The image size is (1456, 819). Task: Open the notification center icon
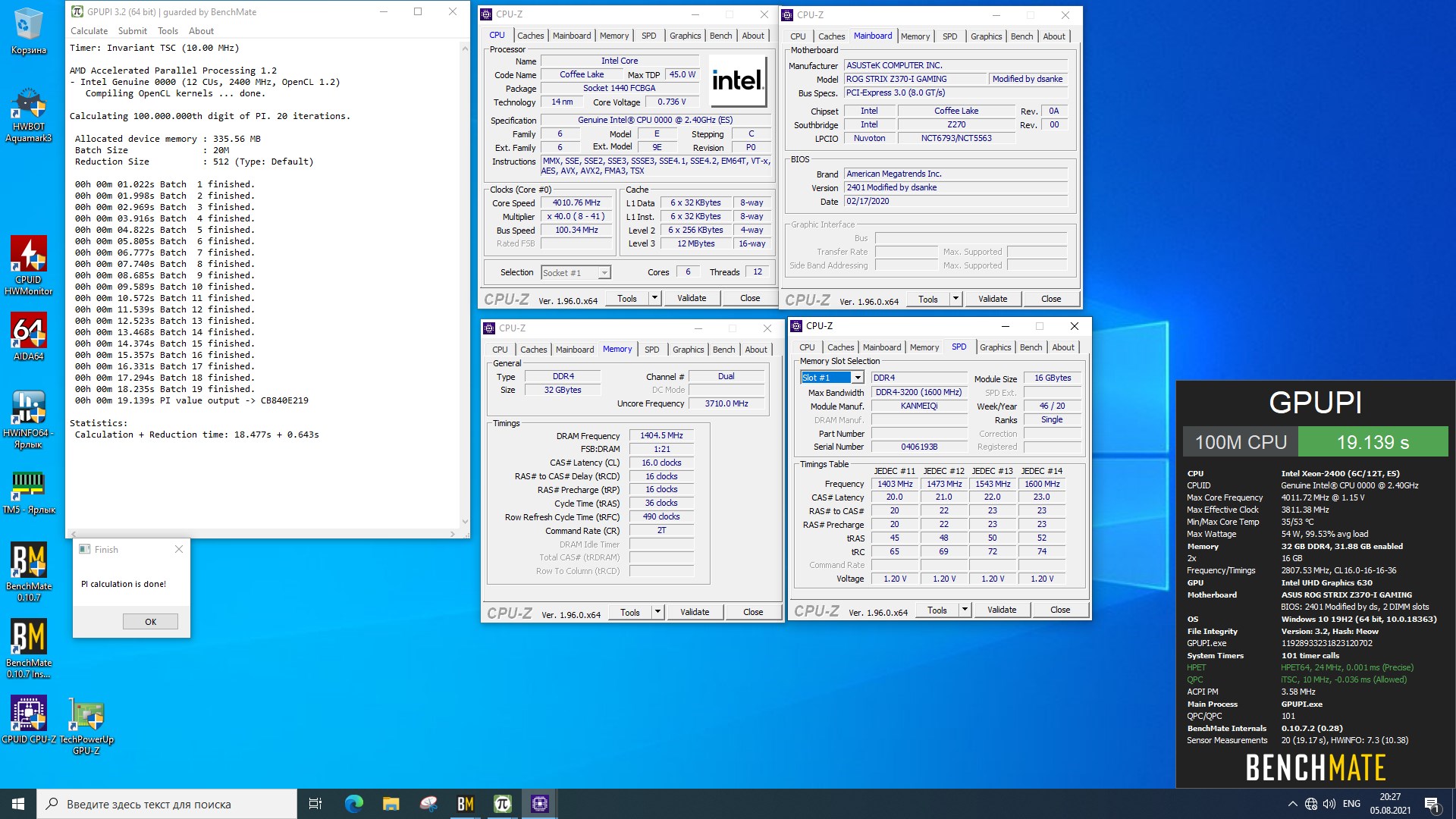pyautogui.click(x=1432, y=804)
